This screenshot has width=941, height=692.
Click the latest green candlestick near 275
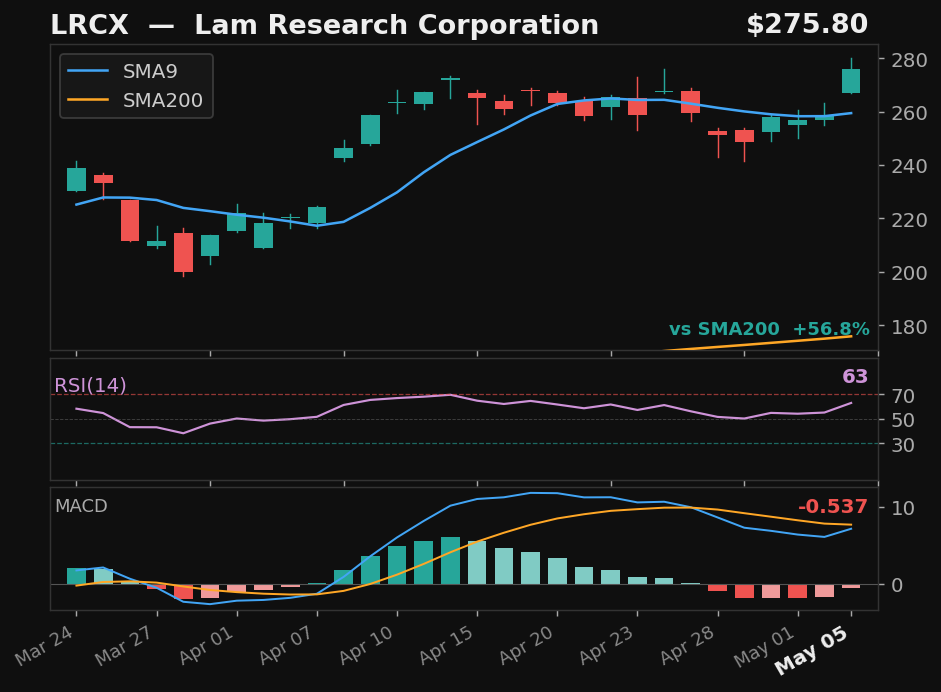pyautogui.click(x=851, y=81)
